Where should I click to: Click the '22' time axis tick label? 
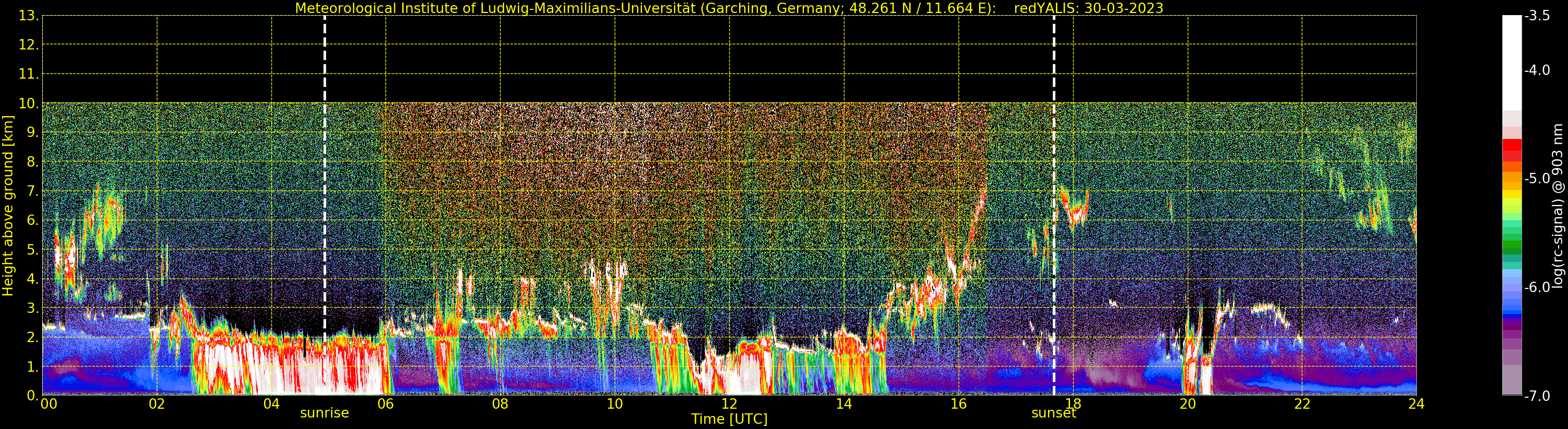pyautogui.click(x=1302, y=404)
